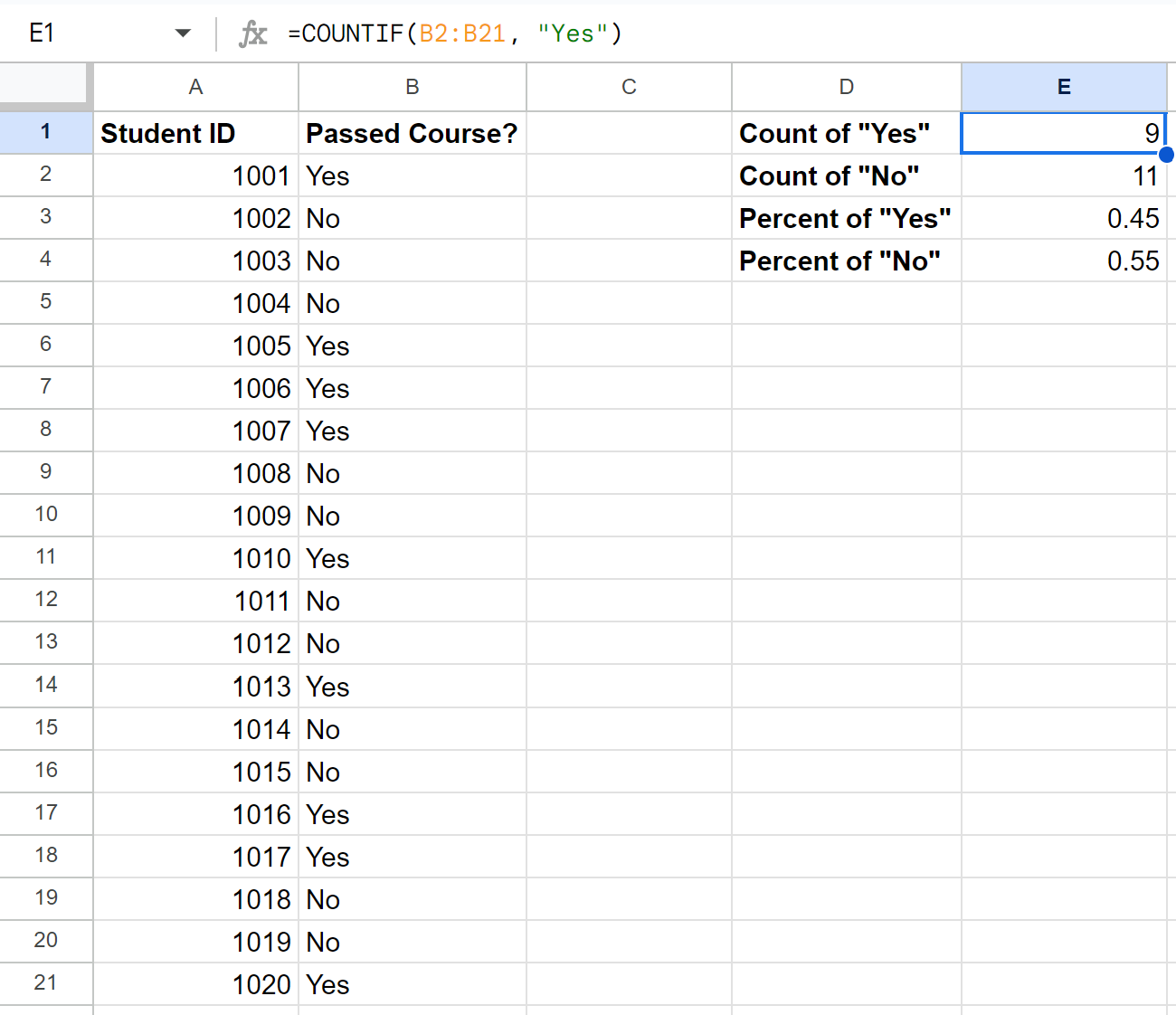Click student ID cell 1015
Image resolution: width=1176 pixels, height=1015 pixels.
(x=195, y=772)
